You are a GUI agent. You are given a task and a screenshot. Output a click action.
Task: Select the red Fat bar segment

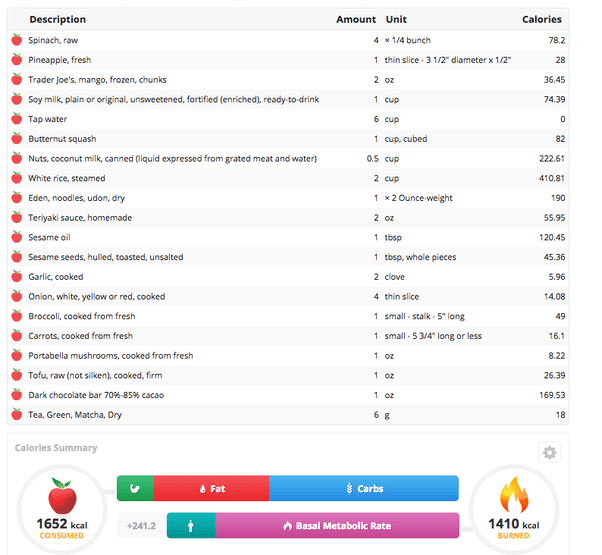212,488
